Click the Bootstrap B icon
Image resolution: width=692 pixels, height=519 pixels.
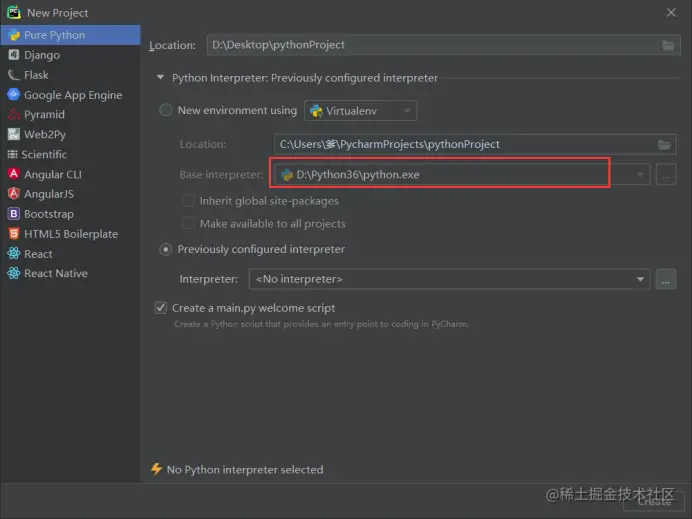(14, 214)
